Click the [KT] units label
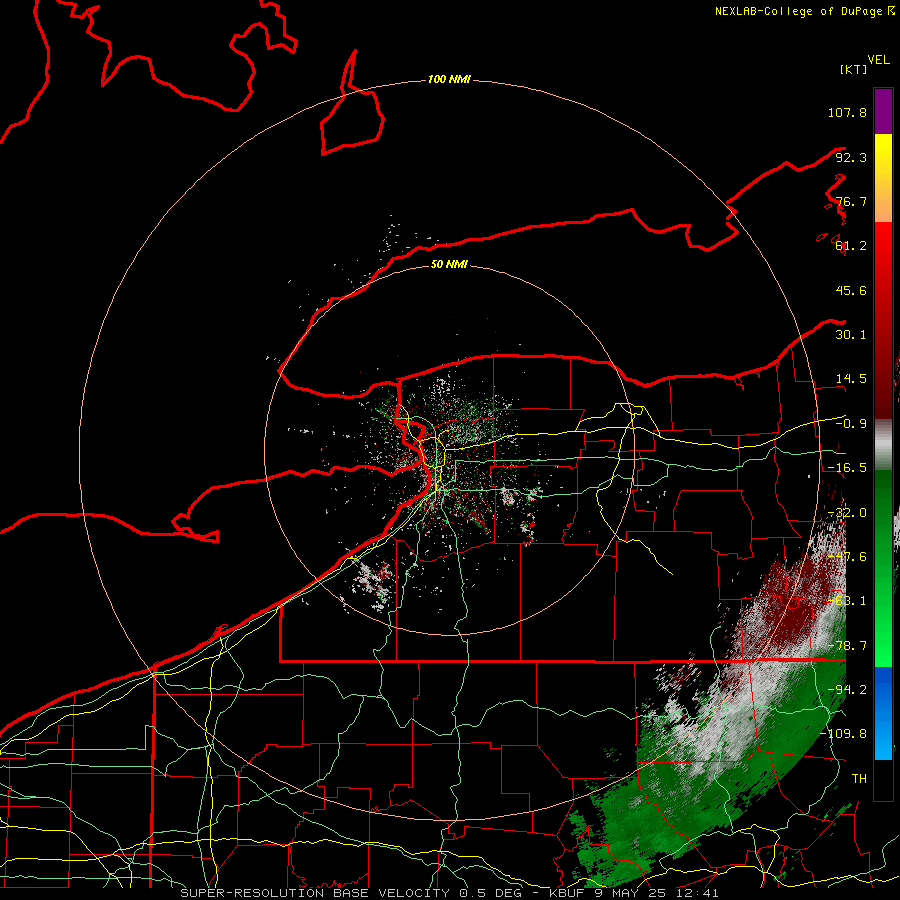Screen dimensions: 900x900 [x=853, y=69]
